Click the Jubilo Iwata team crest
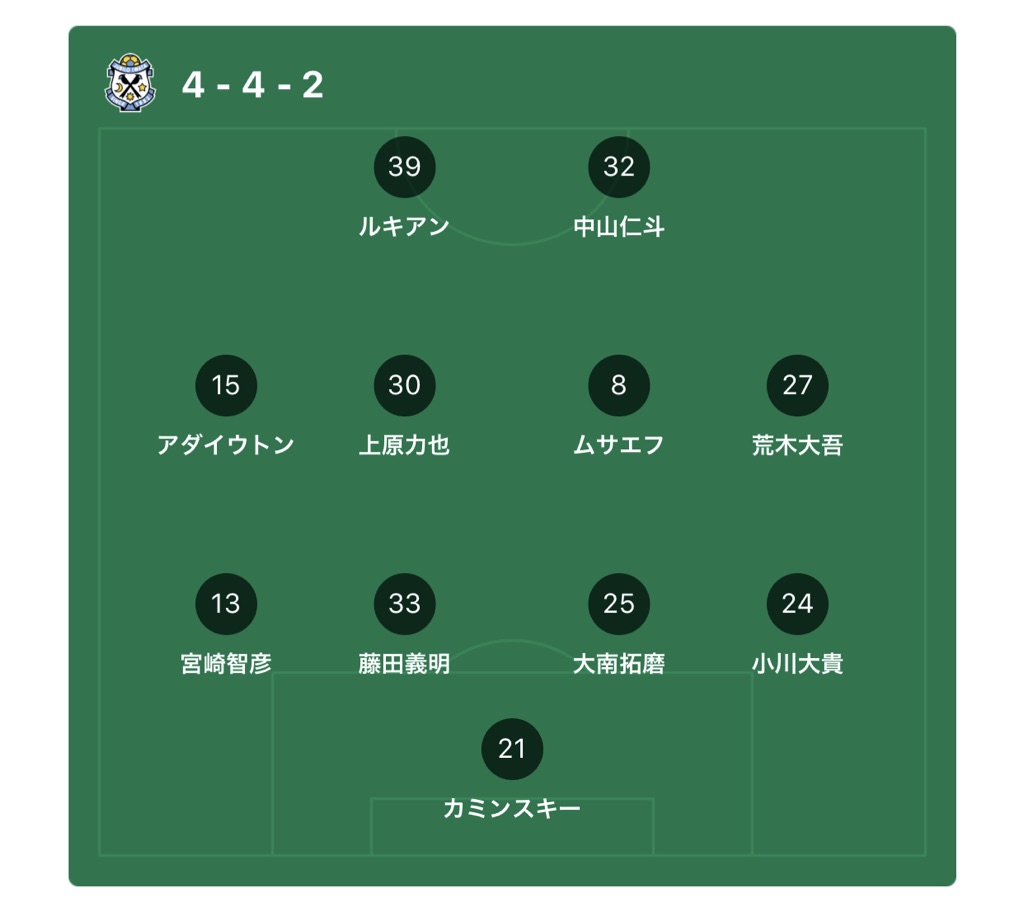This screenshot has height=922, width=1024. [131, 83]
